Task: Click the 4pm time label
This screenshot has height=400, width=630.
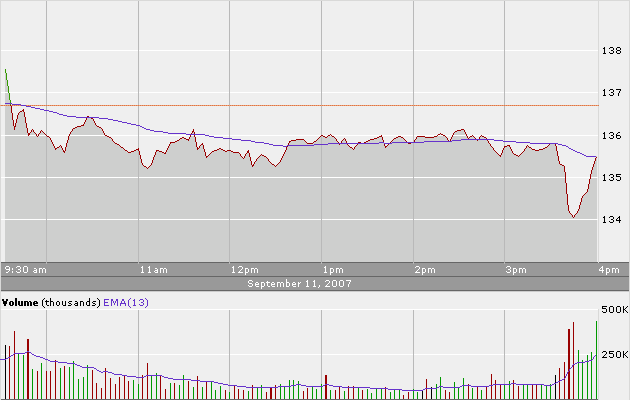Action: (x=609, y=270)
